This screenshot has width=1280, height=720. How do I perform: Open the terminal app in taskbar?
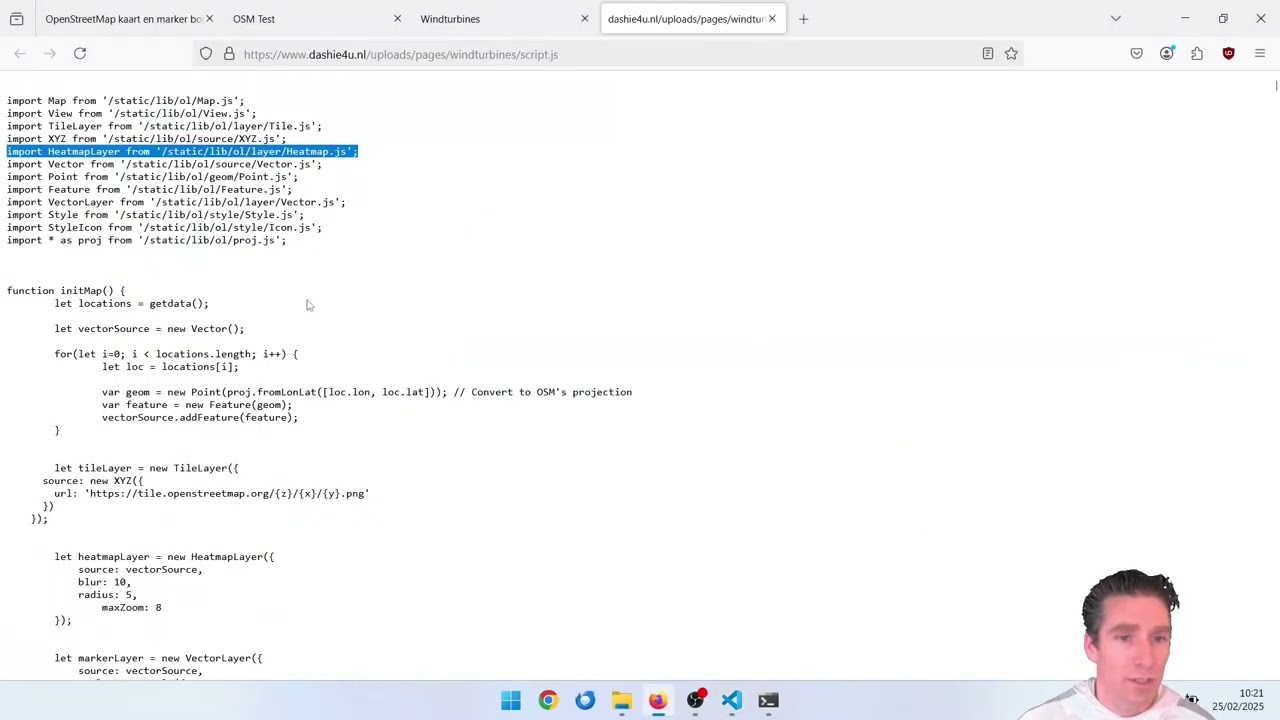click(x=768, y=700)
